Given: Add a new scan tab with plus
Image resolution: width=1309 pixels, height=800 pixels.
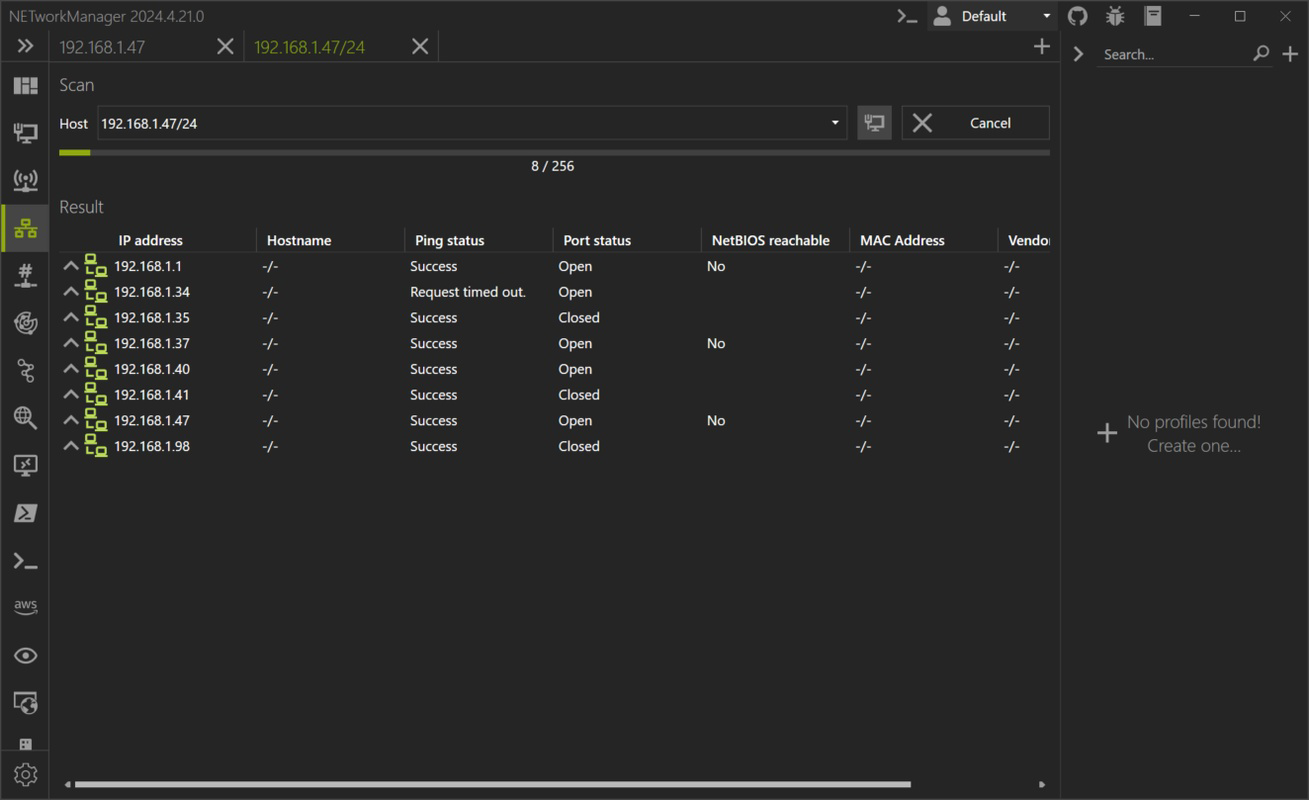Looking at the screenshot, I should 1041,46.
